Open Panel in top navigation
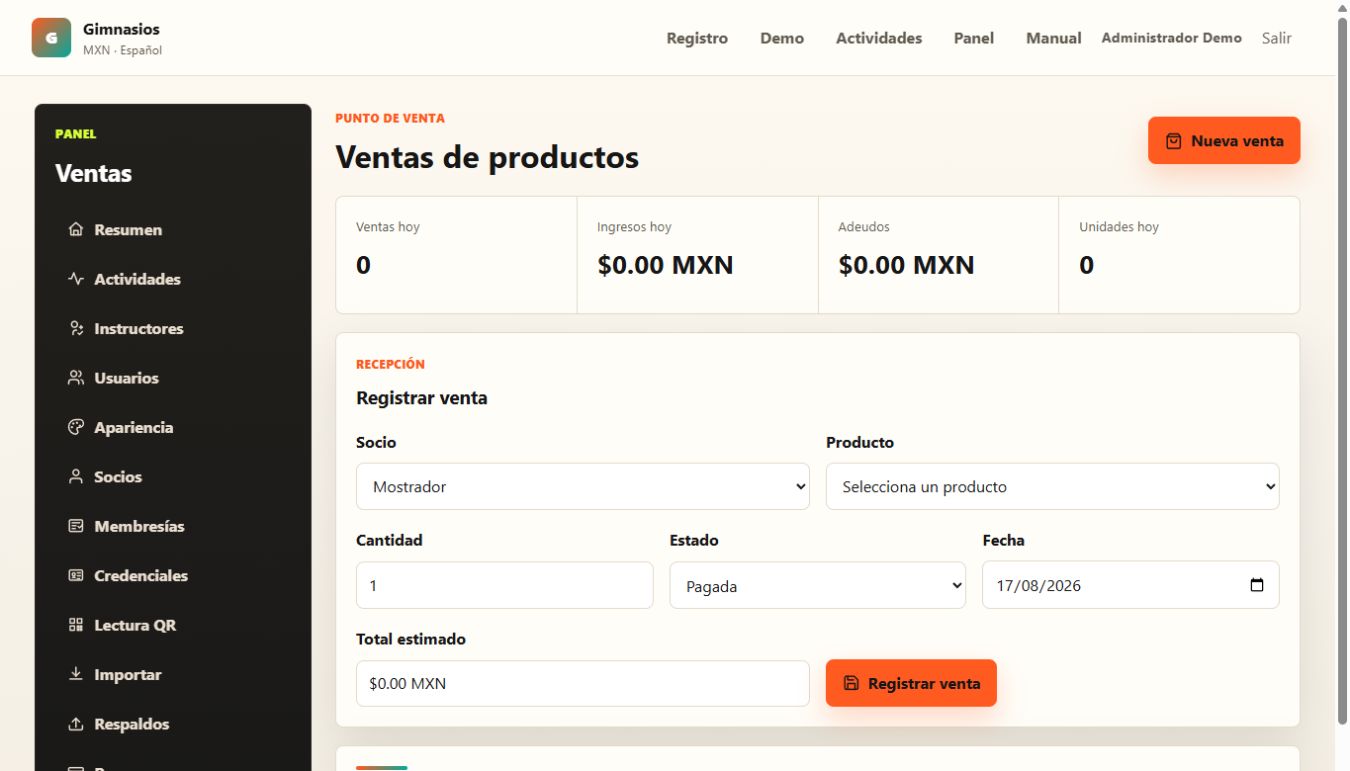Image resolution: width=1350 pixels, height=771 pixels. 974,38
